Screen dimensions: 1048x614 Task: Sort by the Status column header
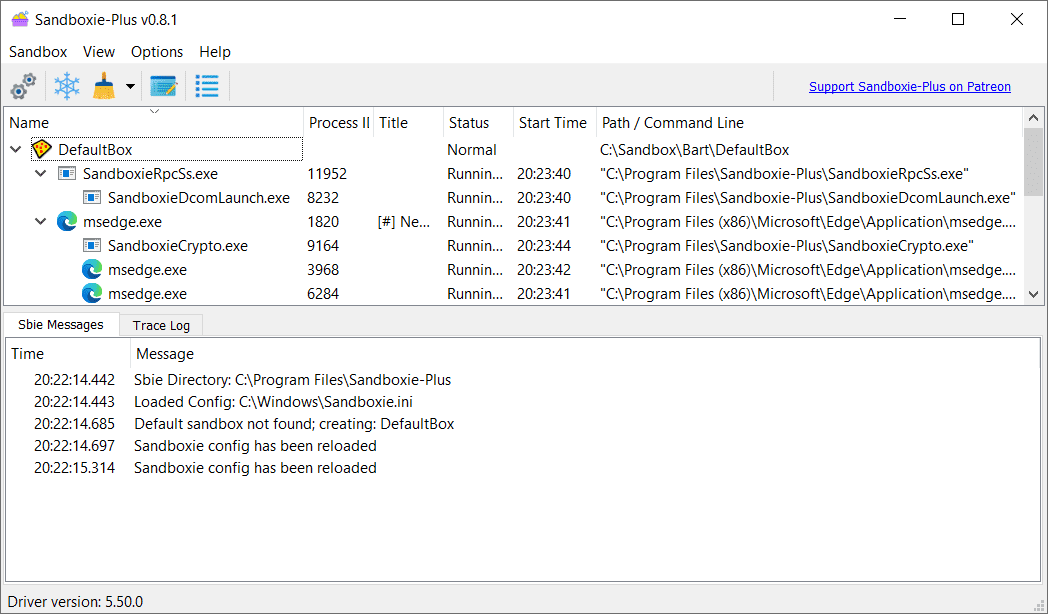pos(478,123)
